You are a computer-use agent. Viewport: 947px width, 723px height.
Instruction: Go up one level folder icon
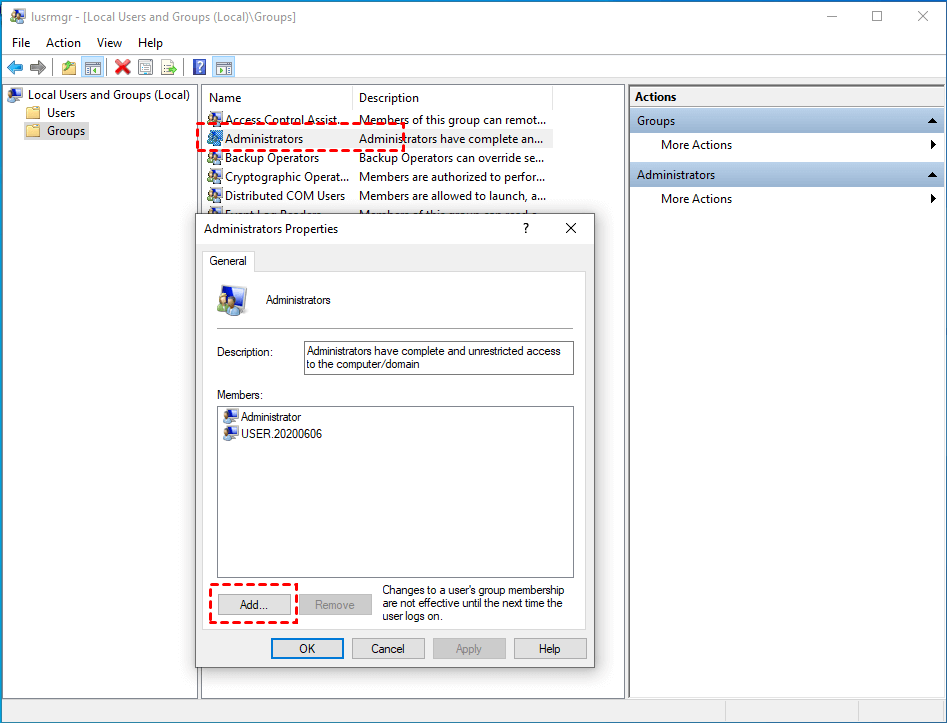[x=69, y=67]
